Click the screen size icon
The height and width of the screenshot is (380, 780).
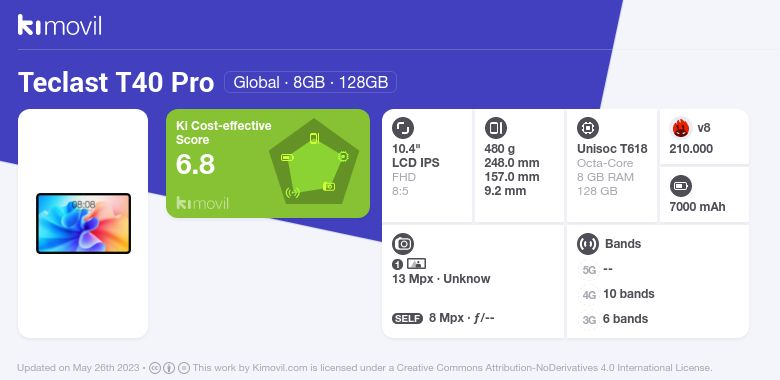(x=403, y=128)
